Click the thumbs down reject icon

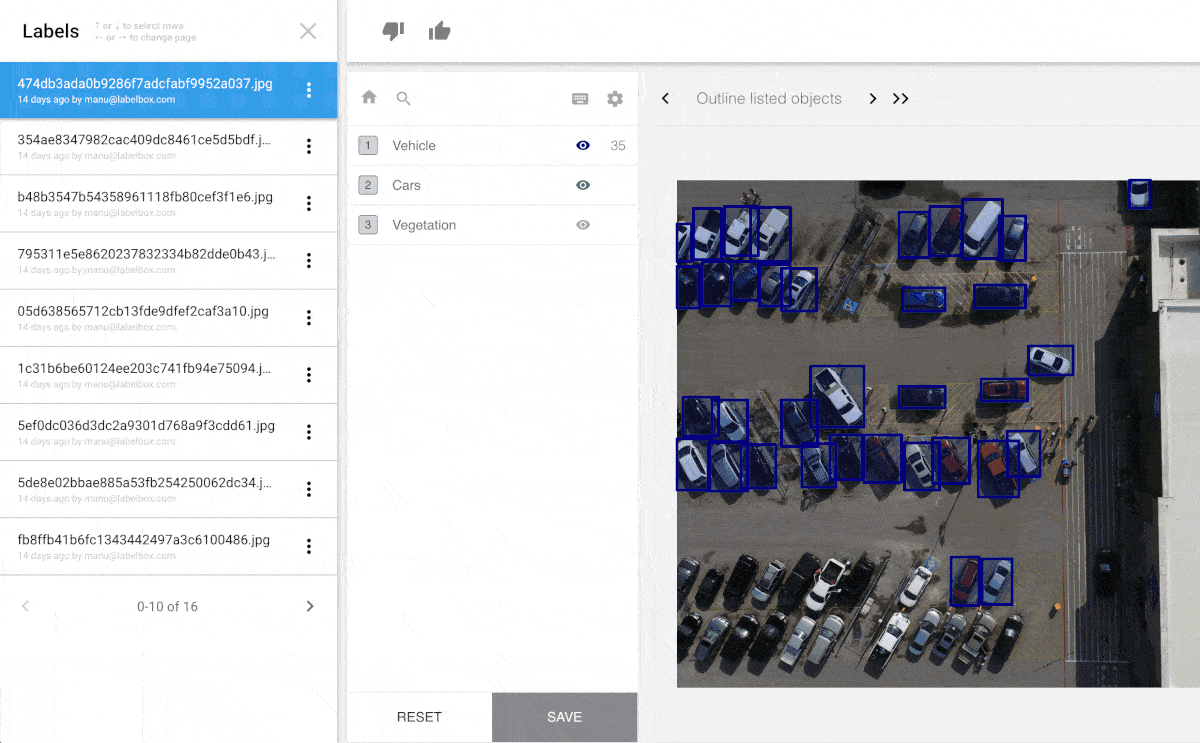click(393, 31)
